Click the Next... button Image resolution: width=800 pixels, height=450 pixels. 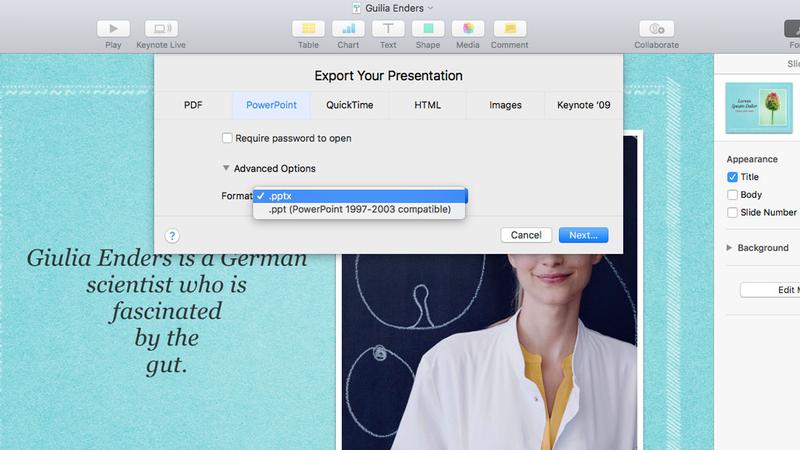pyautogui.click(x=583, y=235)
